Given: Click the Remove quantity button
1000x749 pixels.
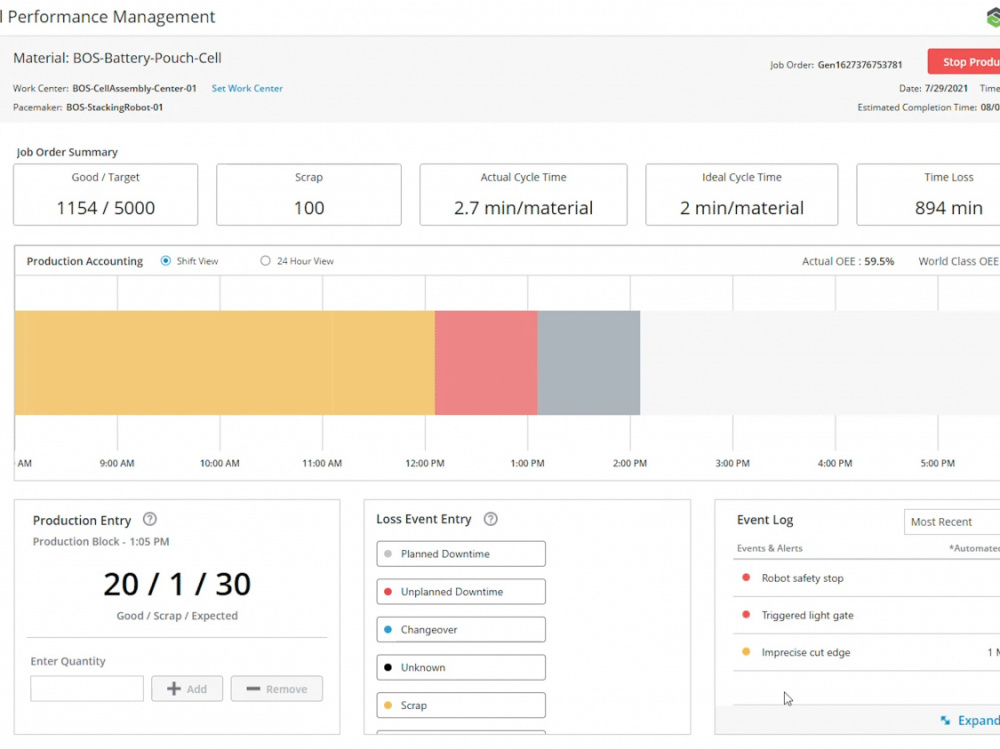Looking at the screenshot, I should [277, 689].
